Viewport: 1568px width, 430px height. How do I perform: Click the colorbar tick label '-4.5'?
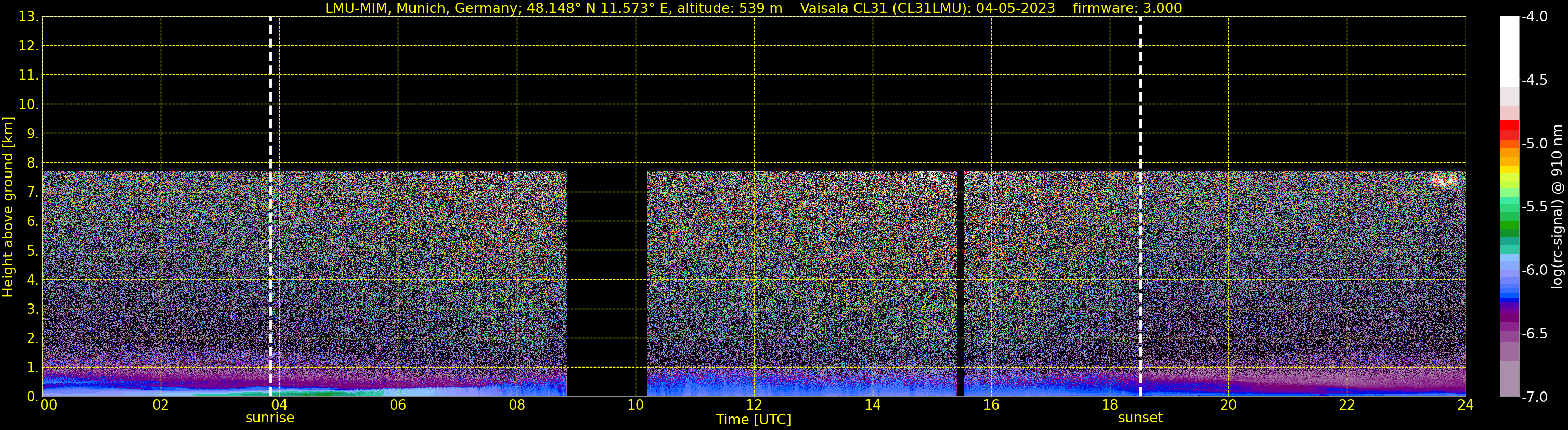pyautogui.click(x=1535, y=80)
